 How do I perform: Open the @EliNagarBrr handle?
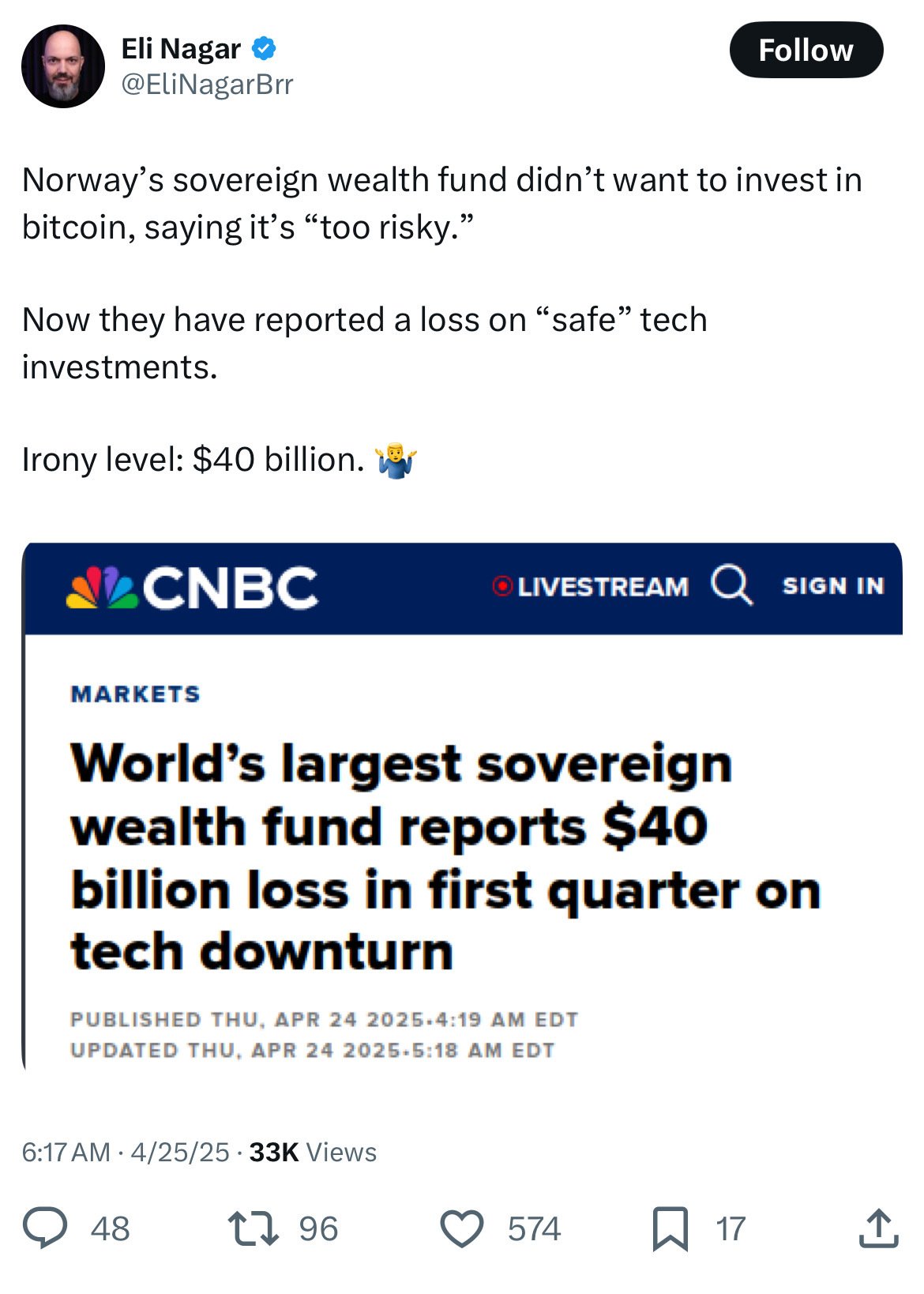point(207,84)
